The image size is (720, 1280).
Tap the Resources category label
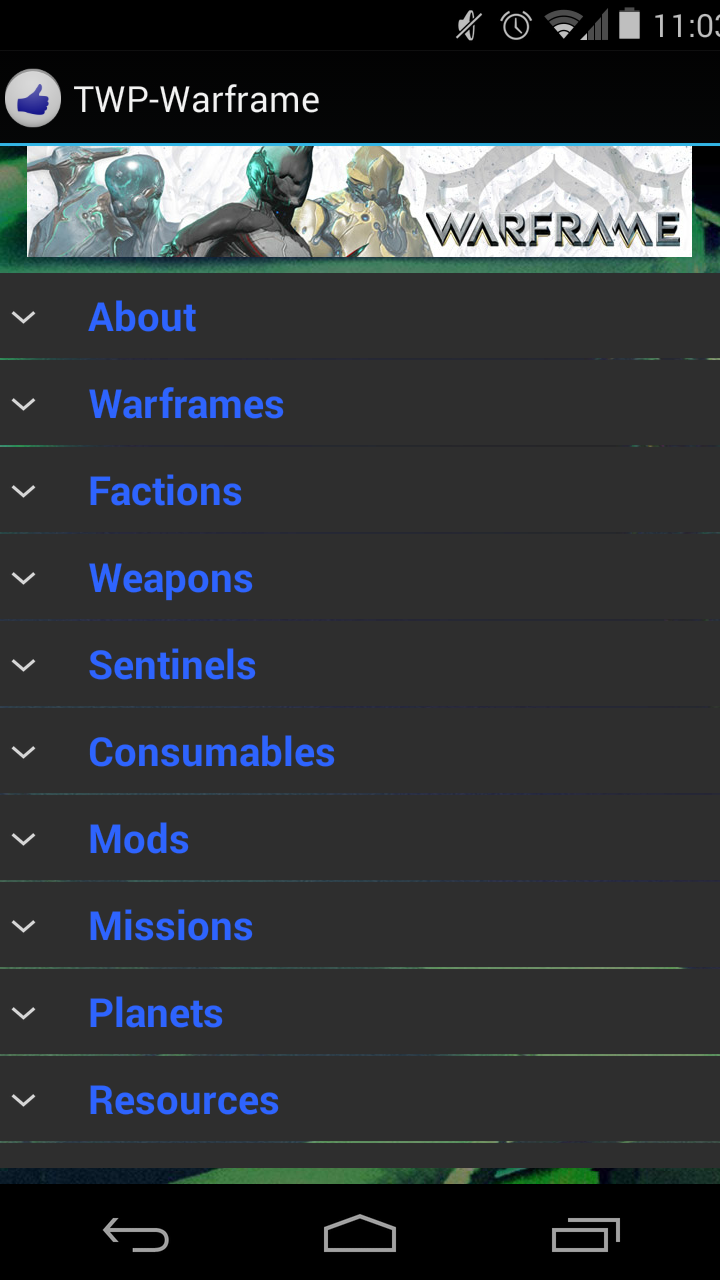click(x=184, y=1100)
